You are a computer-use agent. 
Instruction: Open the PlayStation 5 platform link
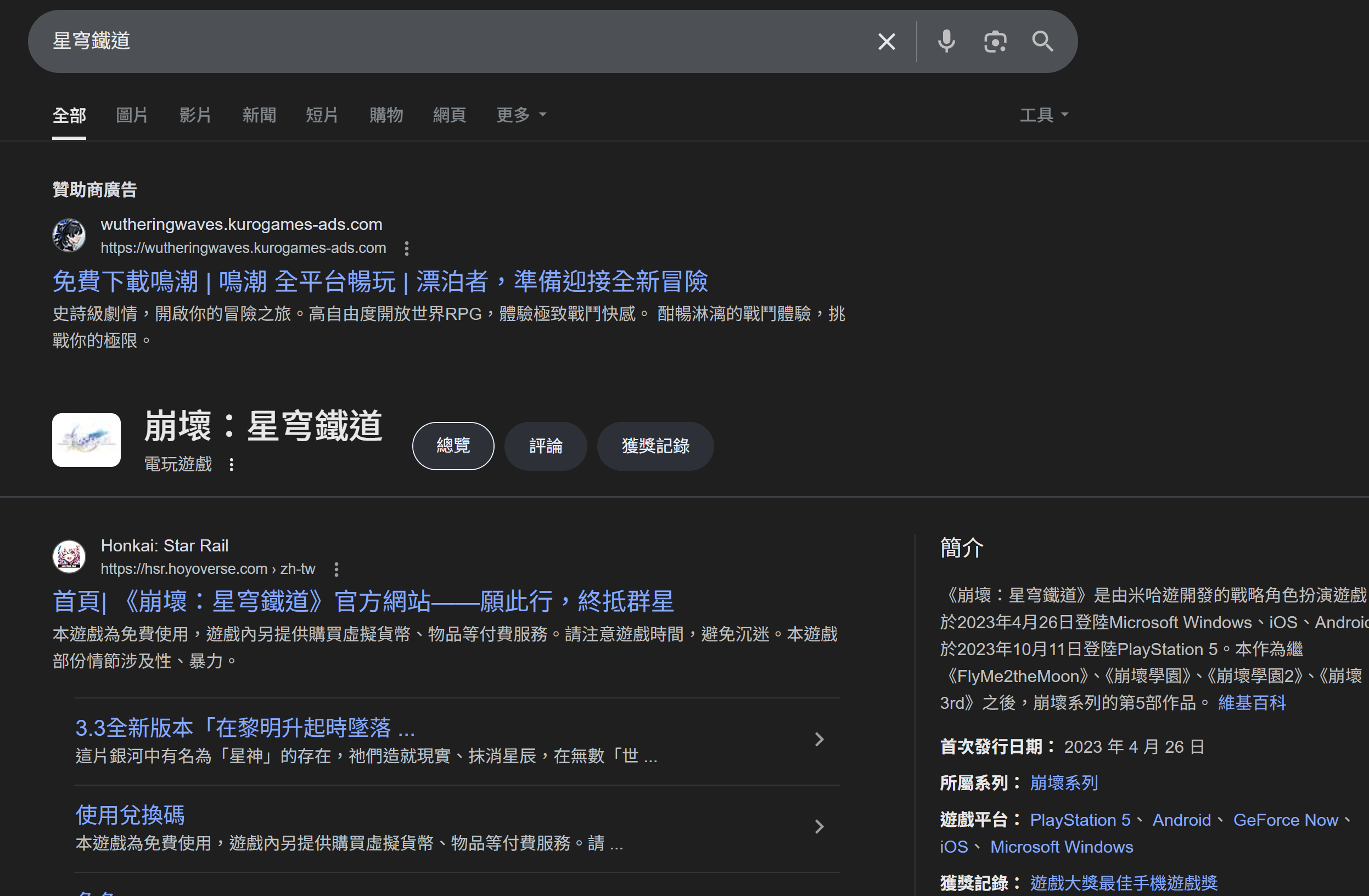coord(1080,820)
